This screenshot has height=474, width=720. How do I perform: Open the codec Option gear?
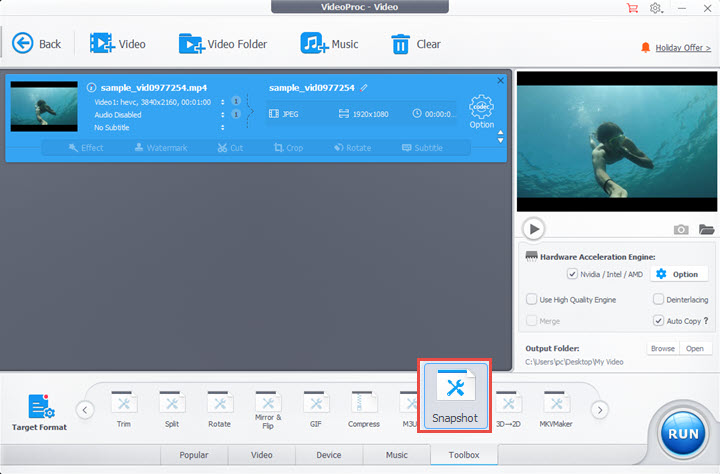point(481,112)
